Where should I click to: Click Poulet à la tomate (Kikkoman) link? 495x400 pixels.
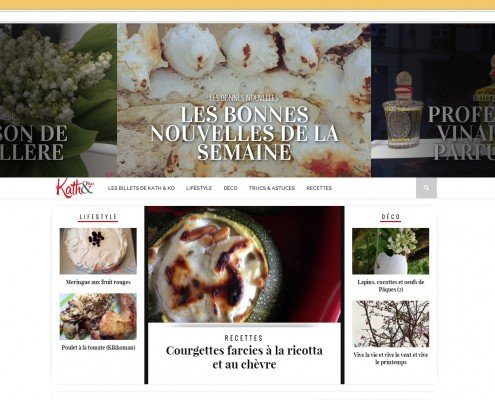(x=98, y=347)
